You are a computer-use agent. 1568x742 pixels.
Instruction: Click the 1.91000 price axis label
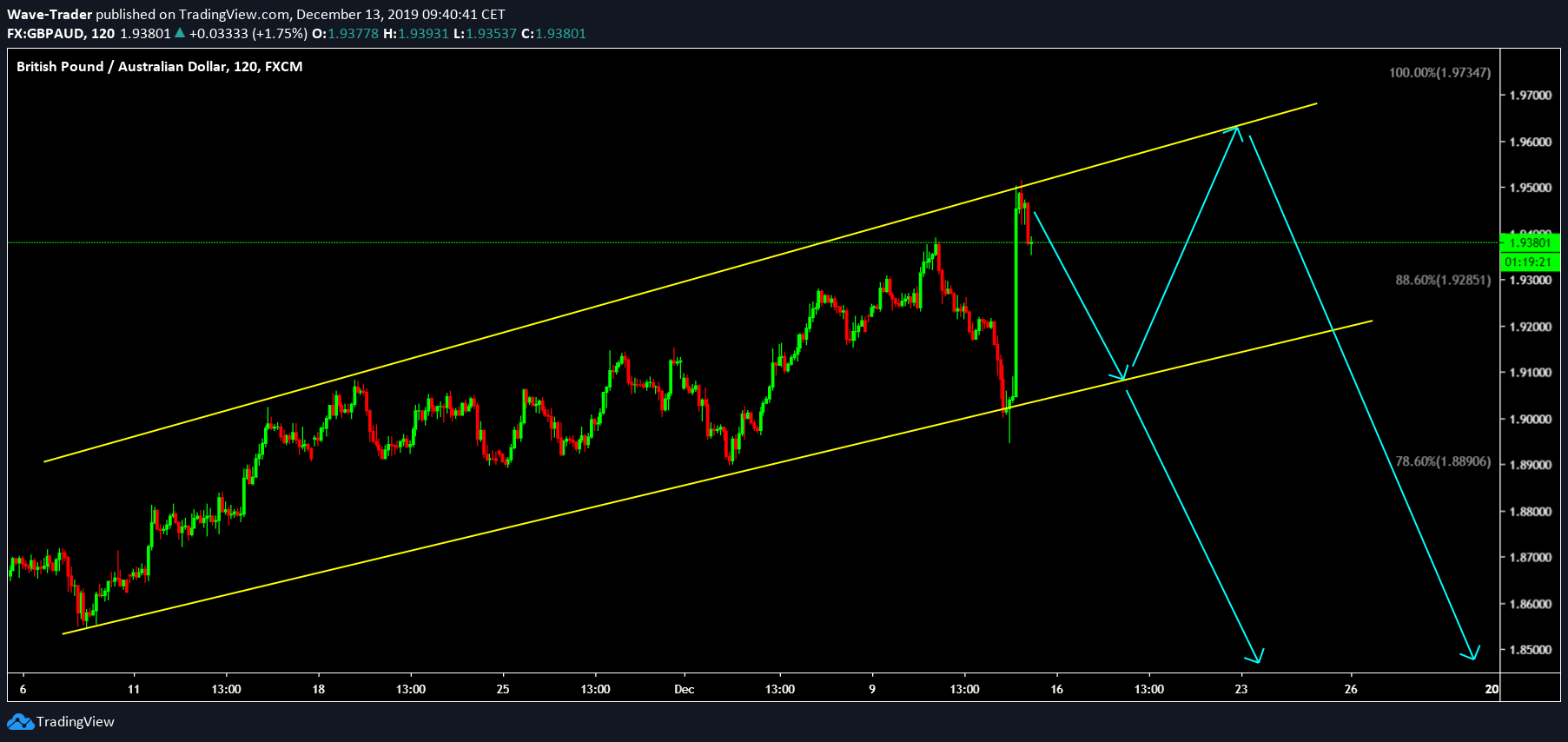1531,373
